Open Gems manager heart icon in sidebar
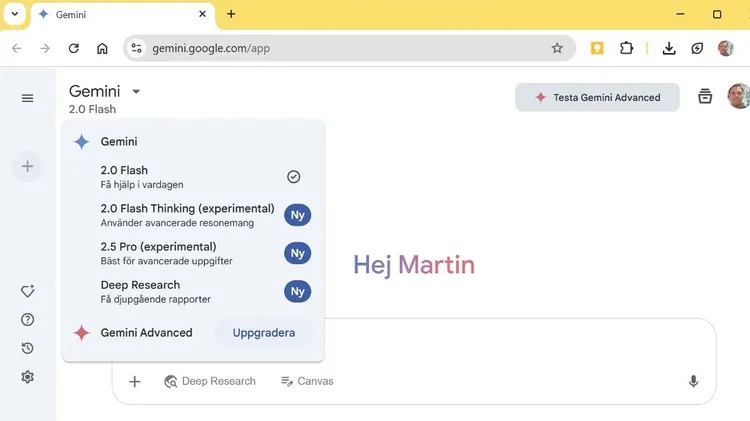The height and width of the screenshot is (421, 750). 27,291
